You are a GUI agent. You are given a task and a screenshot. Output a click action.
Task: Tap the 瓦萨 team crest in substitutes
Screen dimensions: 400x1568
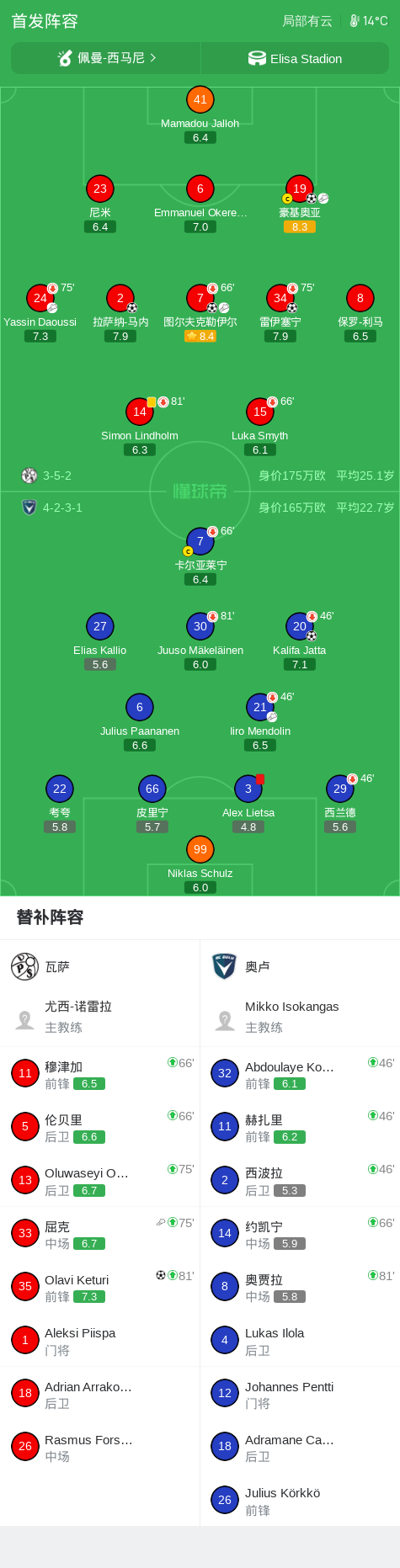(x=24, y=966)
